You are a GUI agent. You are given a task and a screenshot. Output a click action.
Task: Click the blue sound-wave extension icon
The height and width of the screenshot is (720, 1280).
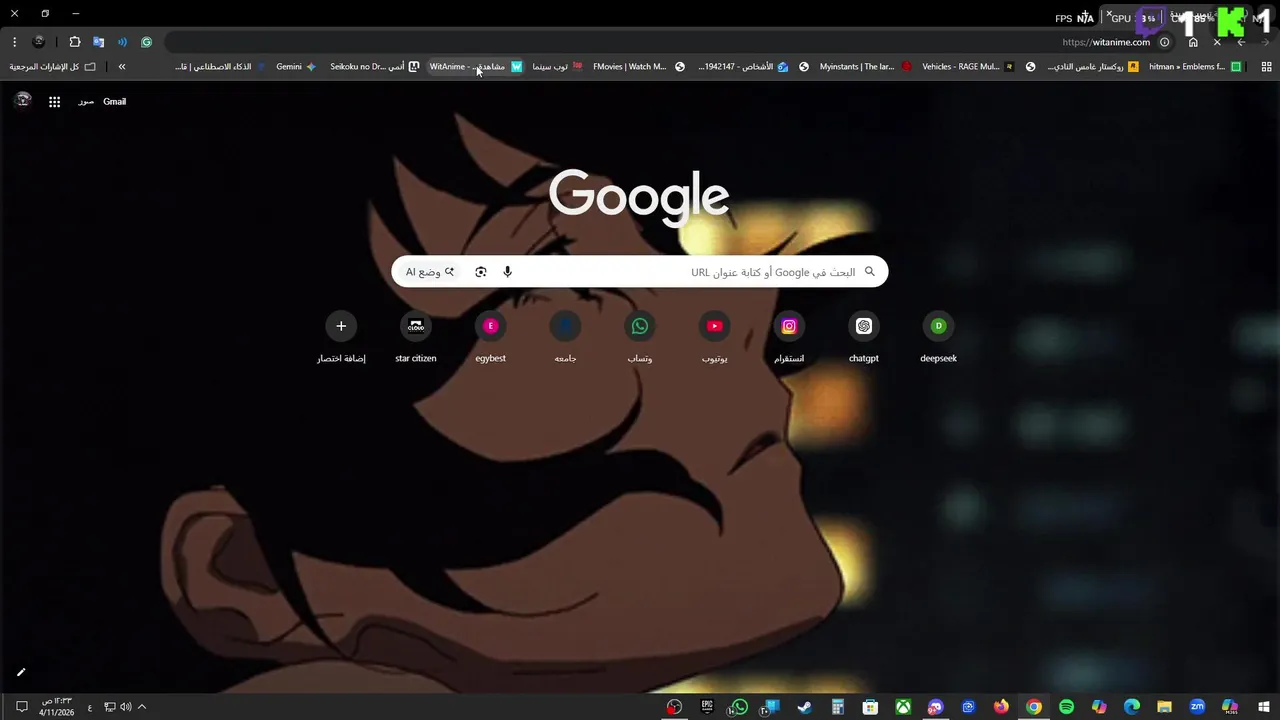coord(122,42)
